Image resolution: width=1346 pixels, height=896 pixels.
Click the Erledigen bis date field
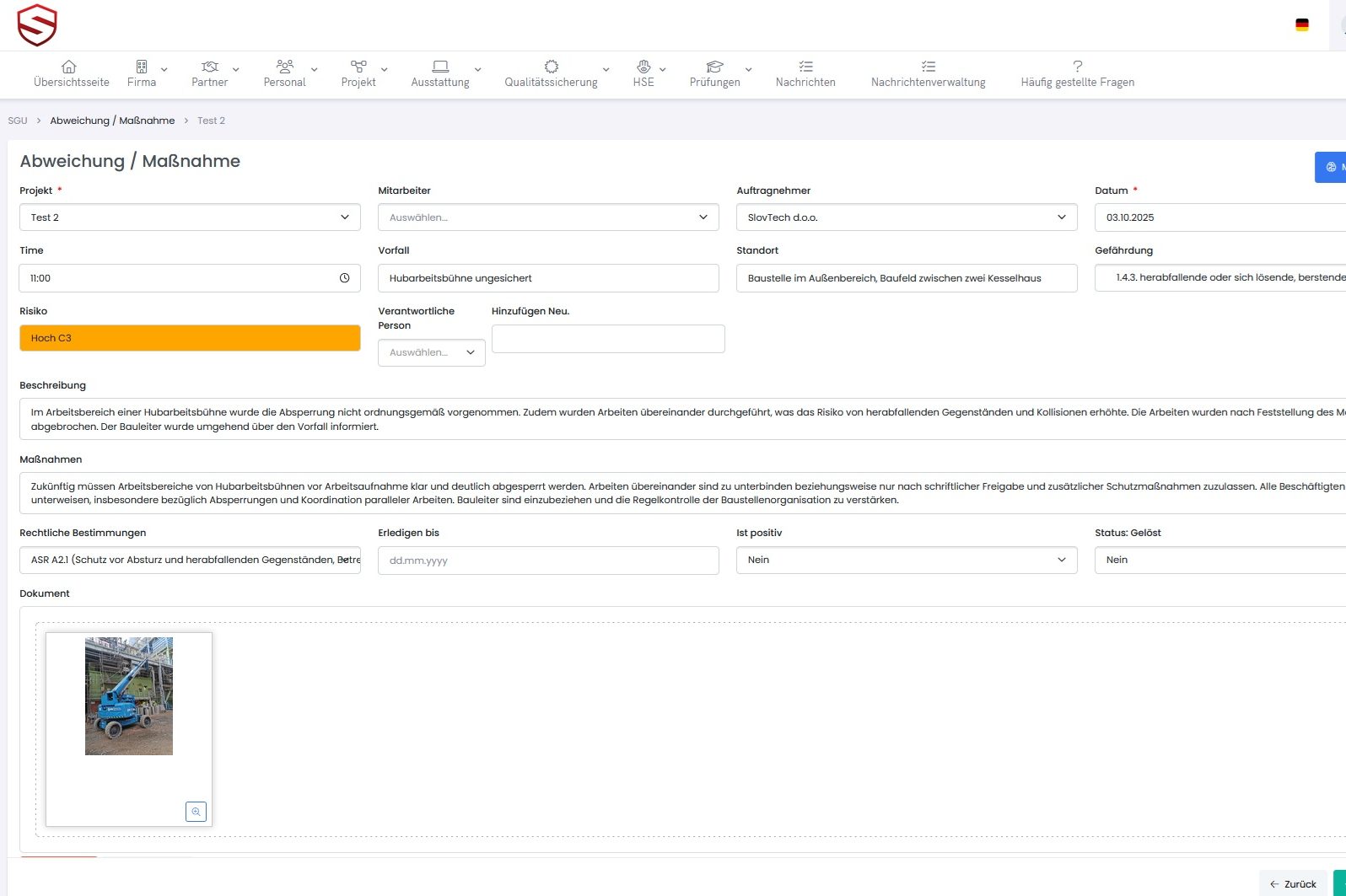(x=548, y=561)
